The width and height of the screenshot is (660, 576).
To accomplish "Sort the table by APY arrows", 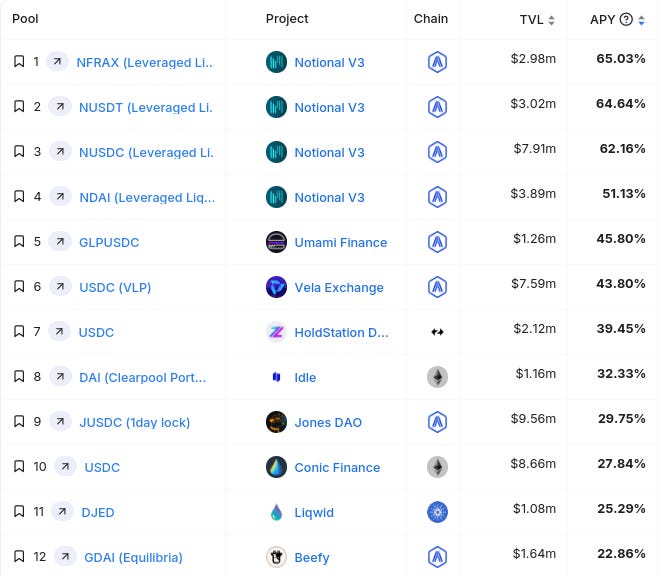I will (x=641, y=20).
